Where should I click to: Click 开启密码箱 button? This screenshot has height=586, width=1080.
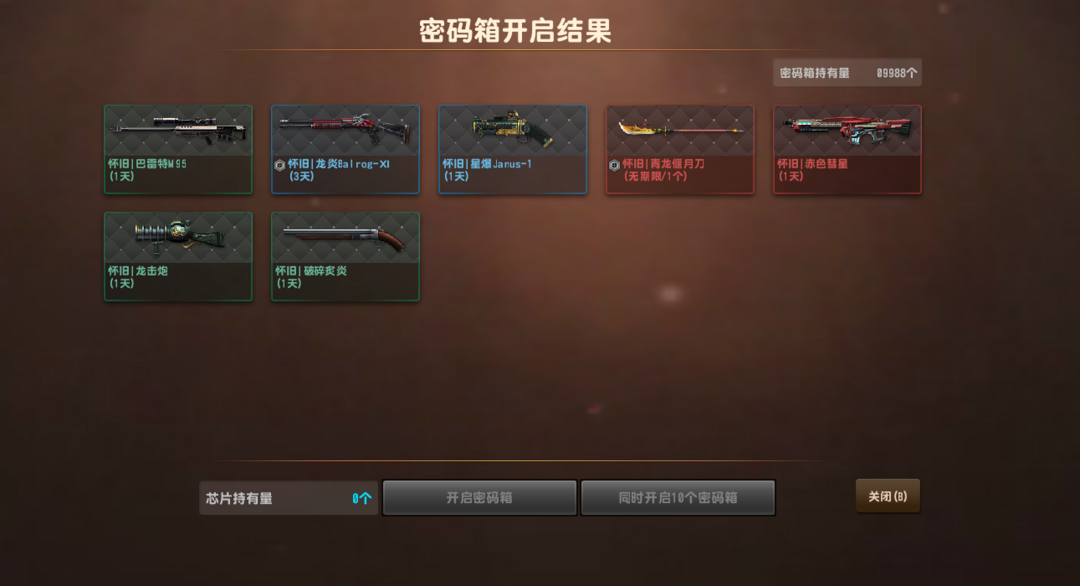pyautogui.click(x=479, y=497)
